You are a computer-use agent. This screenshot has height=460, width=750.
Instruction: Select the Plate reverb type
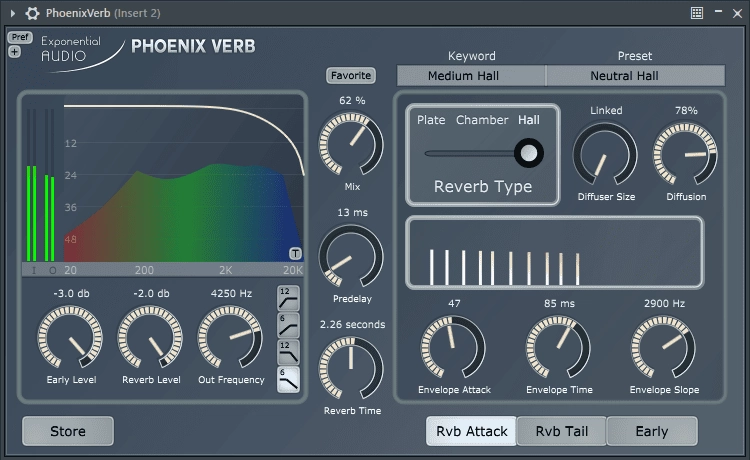click(x=431, y=120)
